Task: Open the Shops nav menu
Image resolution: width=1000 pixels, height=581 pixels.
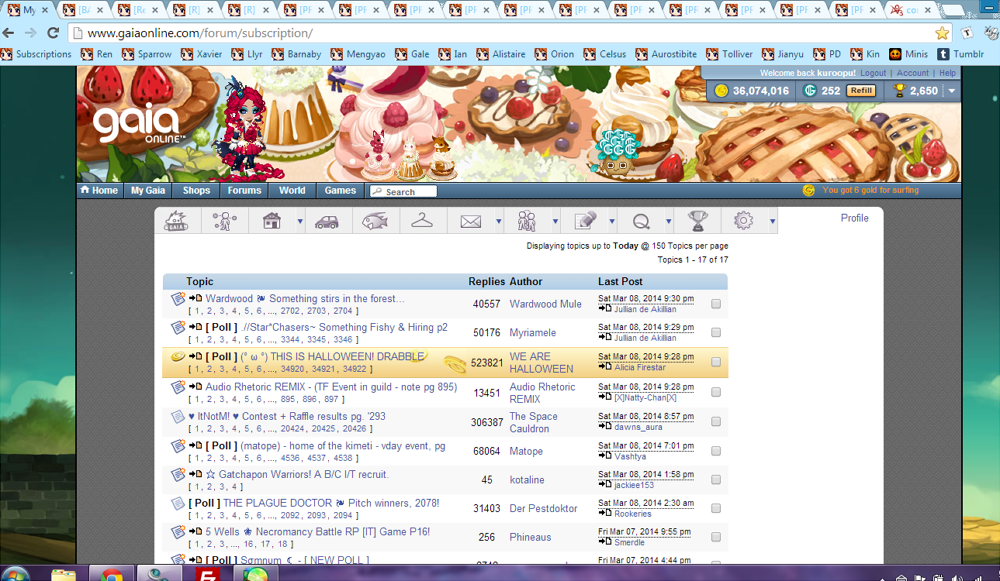Action: point(196,190)
